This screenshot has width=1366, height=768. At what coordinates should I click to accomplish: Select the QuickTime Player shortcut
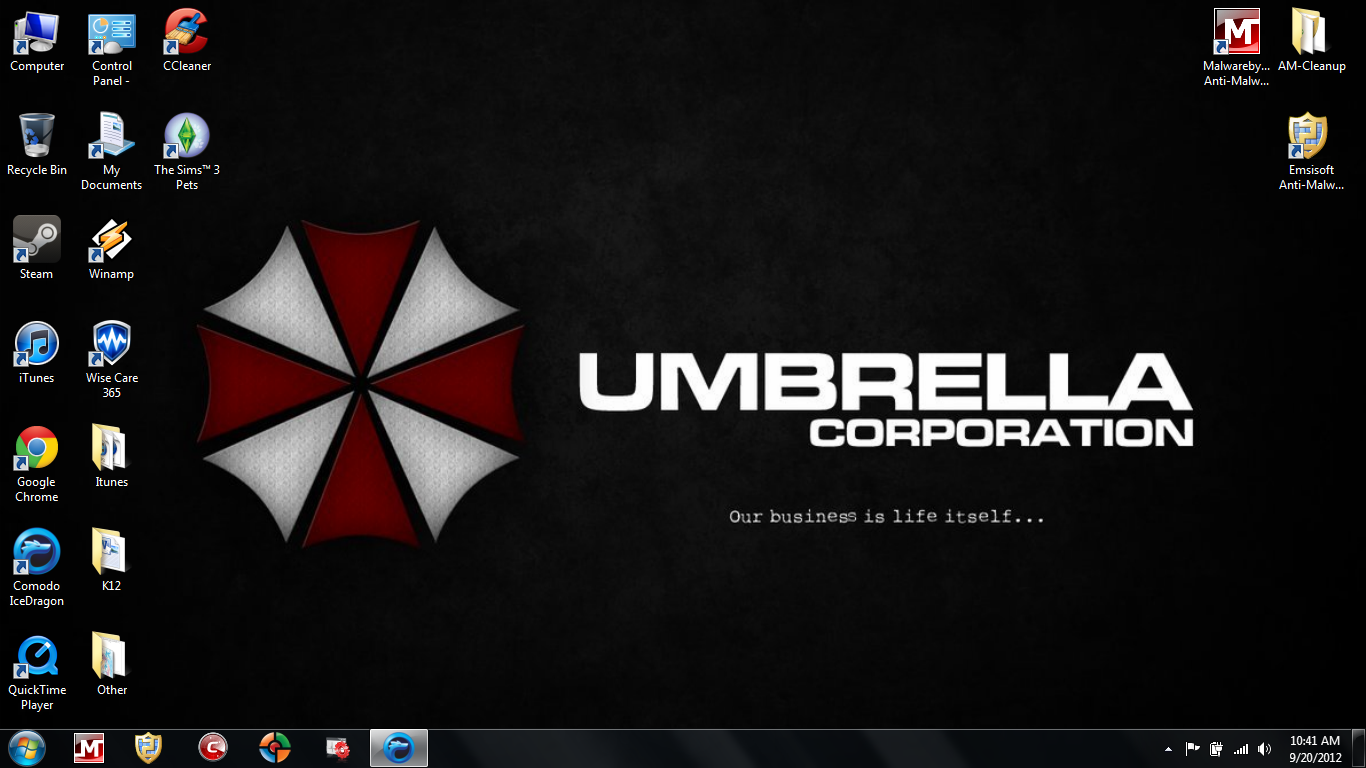(x=37, y=673)
